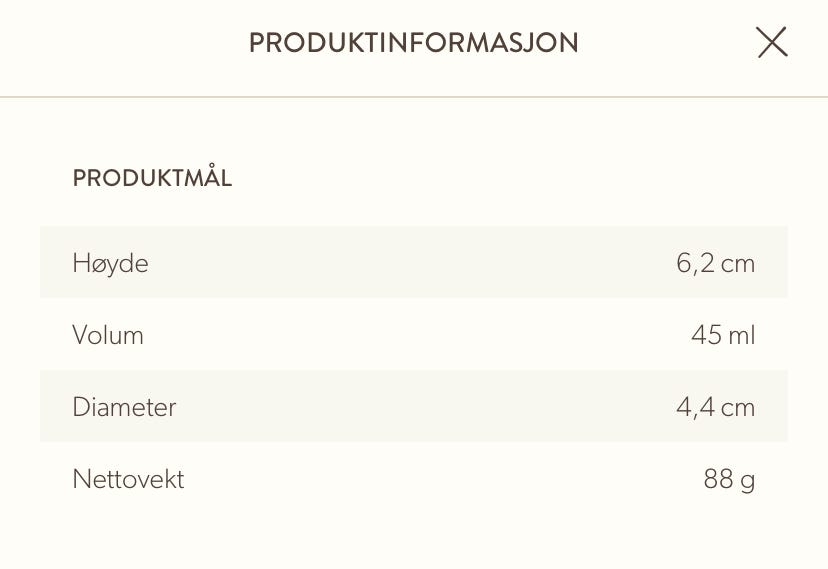Click the number 45 in Volum row

click(x=707, y=335)
